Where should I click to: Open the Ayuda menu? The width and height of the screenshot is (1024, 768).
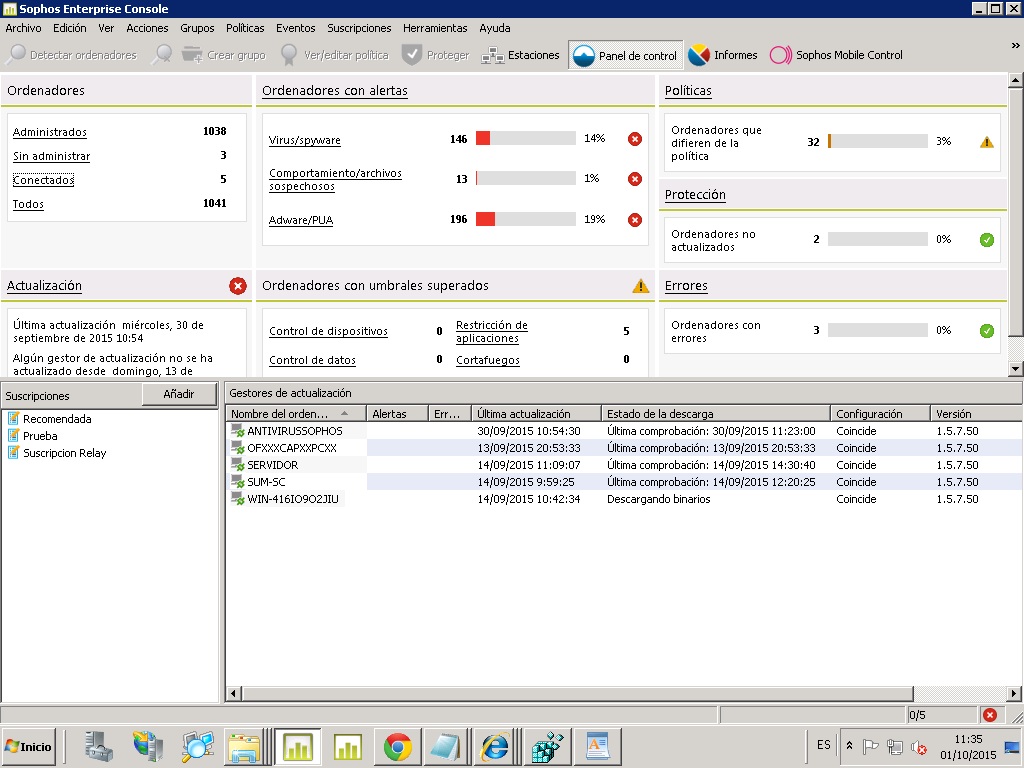(494, 28)
